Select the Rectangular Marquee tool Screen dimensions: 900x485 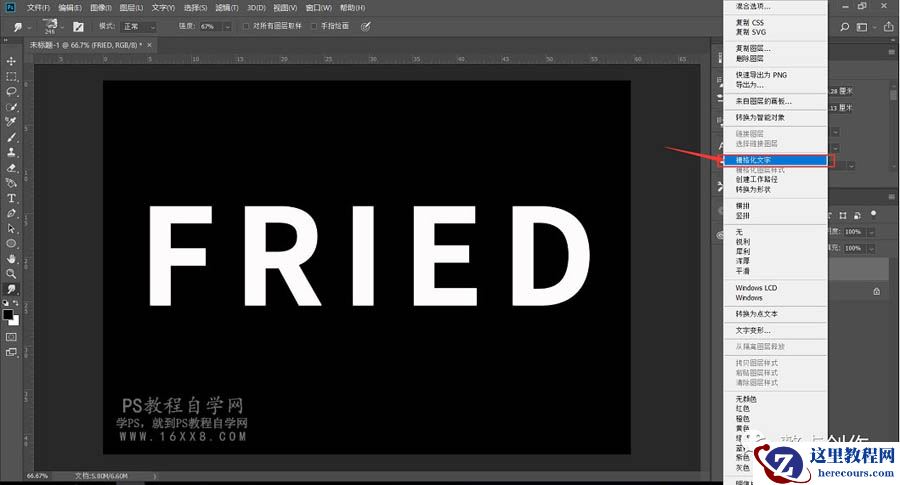point(12,77)
